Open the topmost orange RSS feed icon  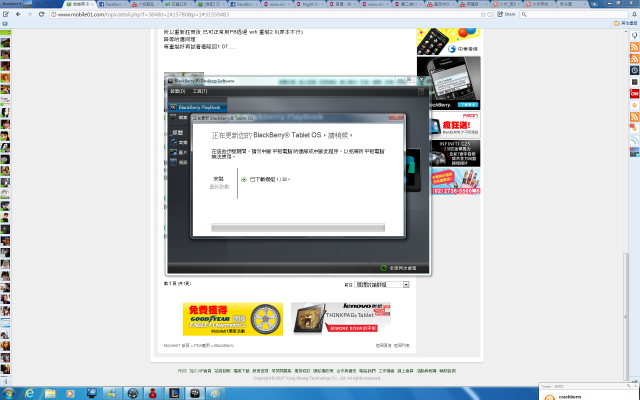coord(634,47)
